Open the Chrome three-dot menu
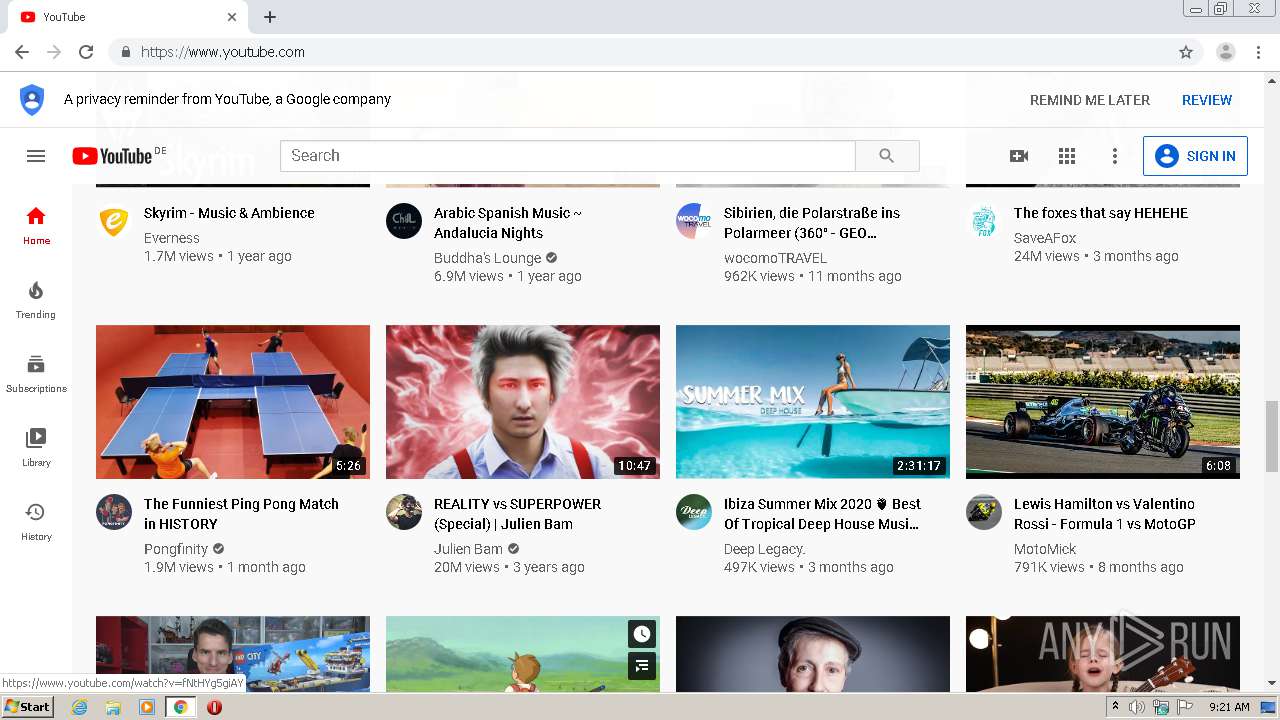This screenshot has width=1280, height=720. (x=1259, y=52)
